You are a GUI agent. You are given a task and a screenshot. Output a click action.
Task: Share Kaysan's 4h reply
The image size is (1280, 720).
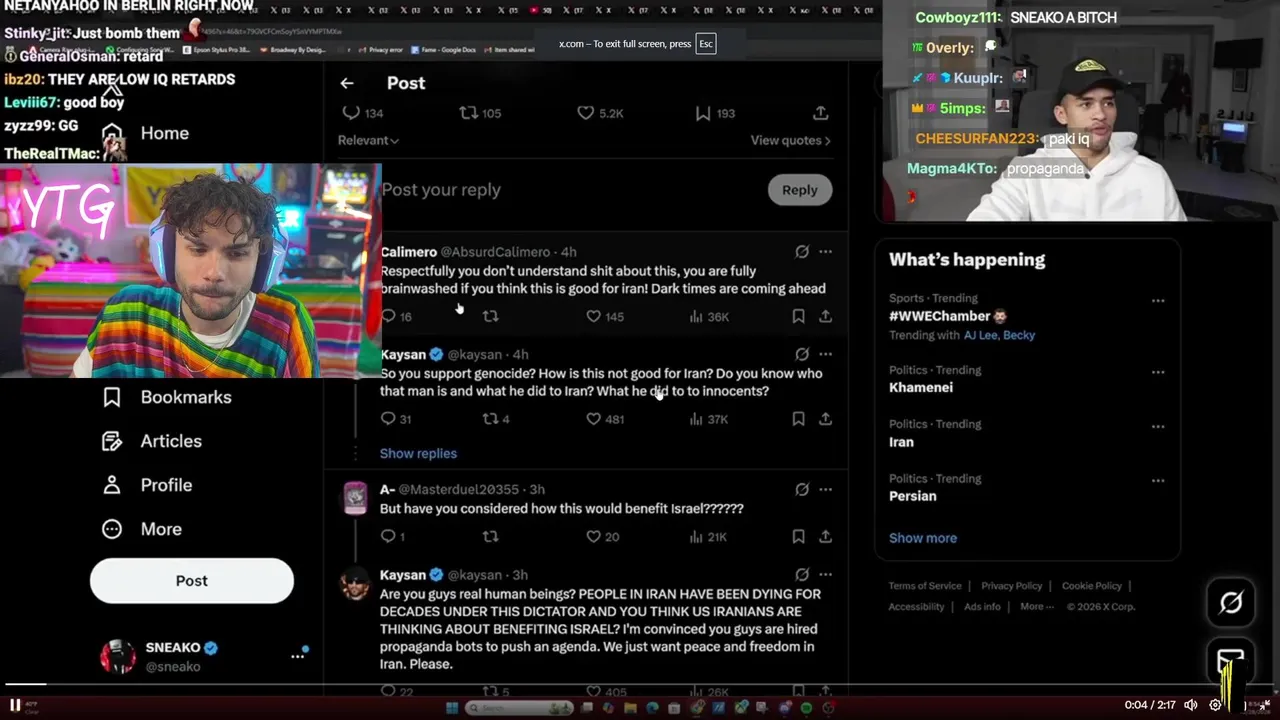point(825,419)
